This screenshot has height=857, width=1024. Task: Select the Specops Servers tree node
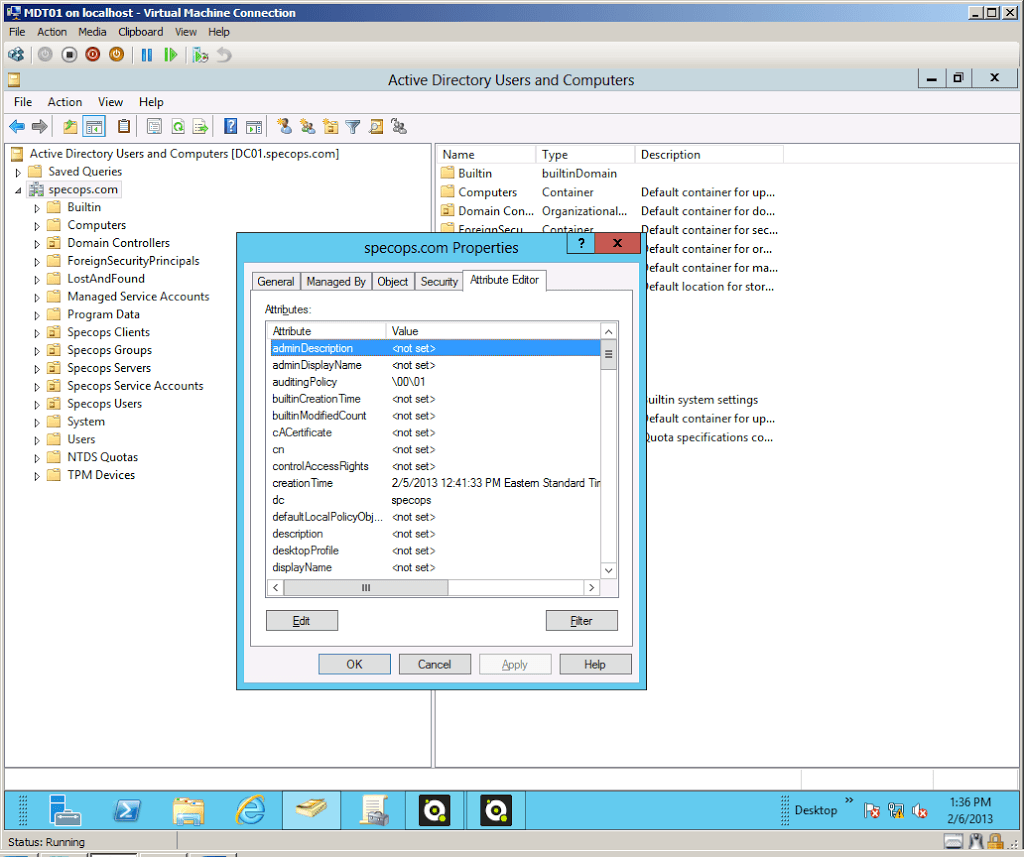[x=108, y=368]
